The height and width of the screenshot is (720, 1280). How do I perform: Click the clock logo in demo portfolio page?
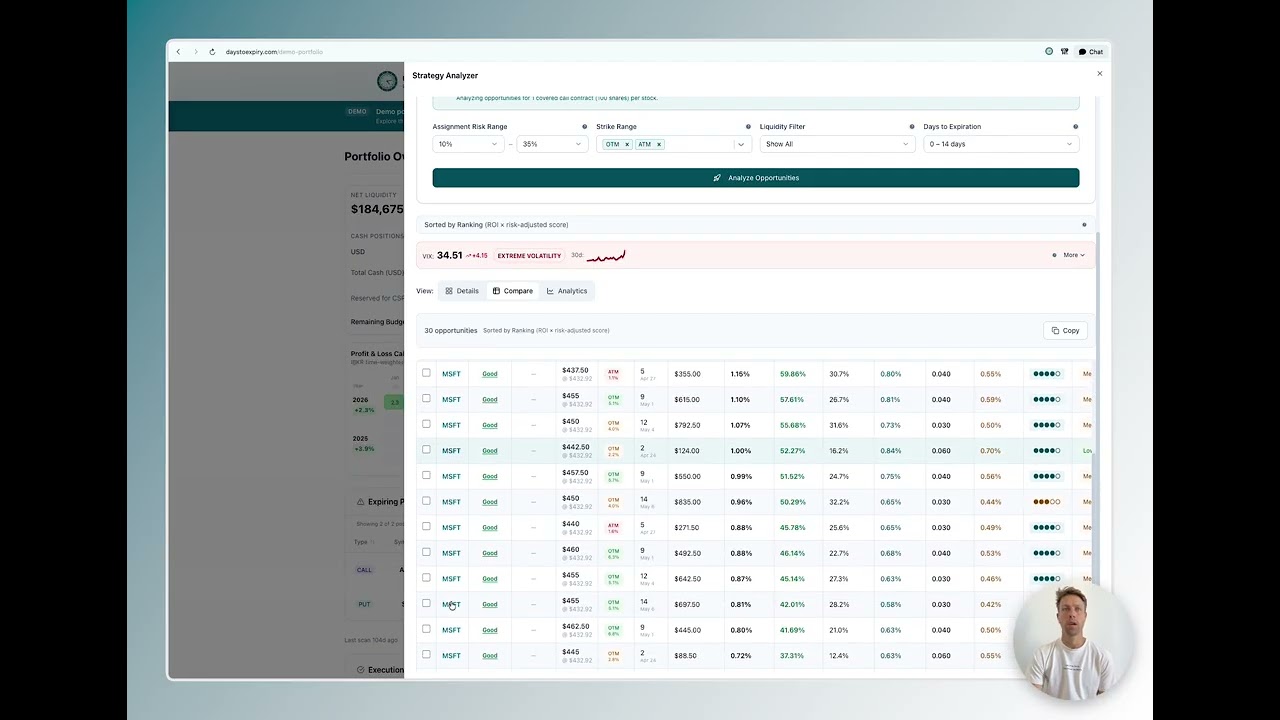pyautogui.click(x=388, y=81)
